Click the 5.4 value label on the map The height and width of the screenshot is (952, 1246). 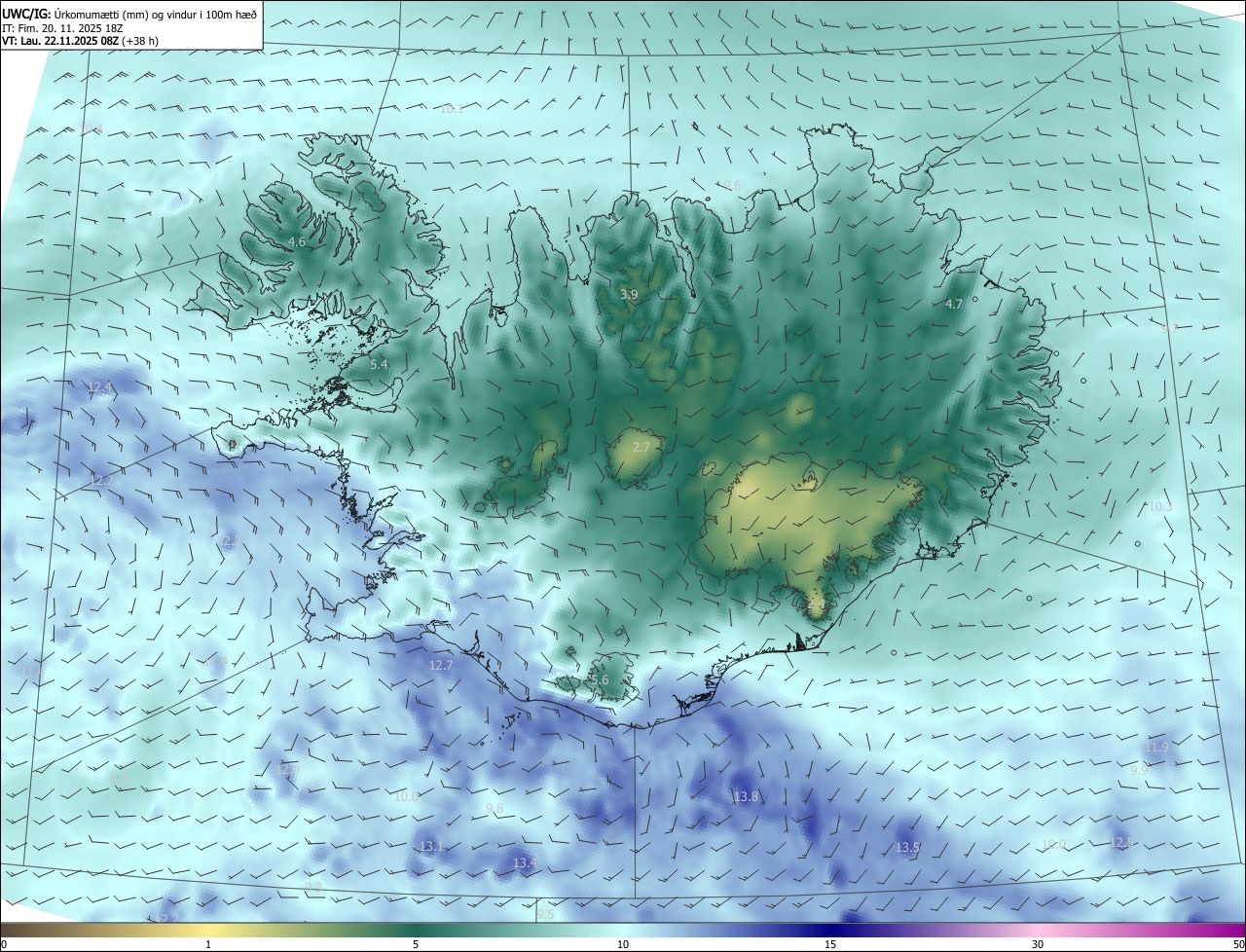(x=380, y=364)
